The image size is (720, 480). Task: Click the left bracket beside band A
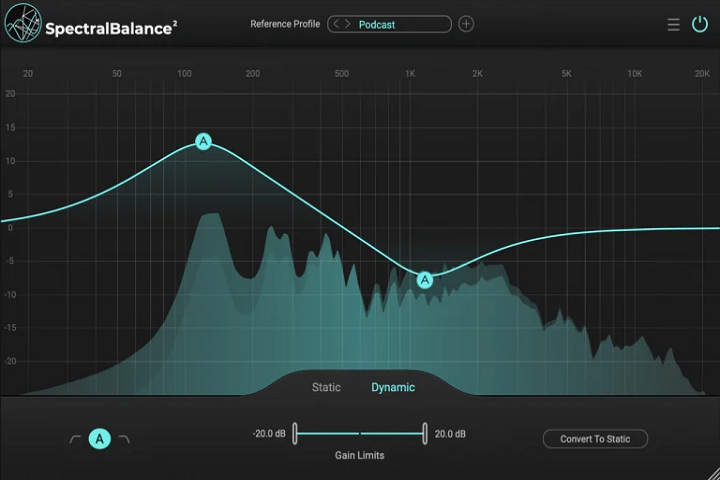click(74, 439)
